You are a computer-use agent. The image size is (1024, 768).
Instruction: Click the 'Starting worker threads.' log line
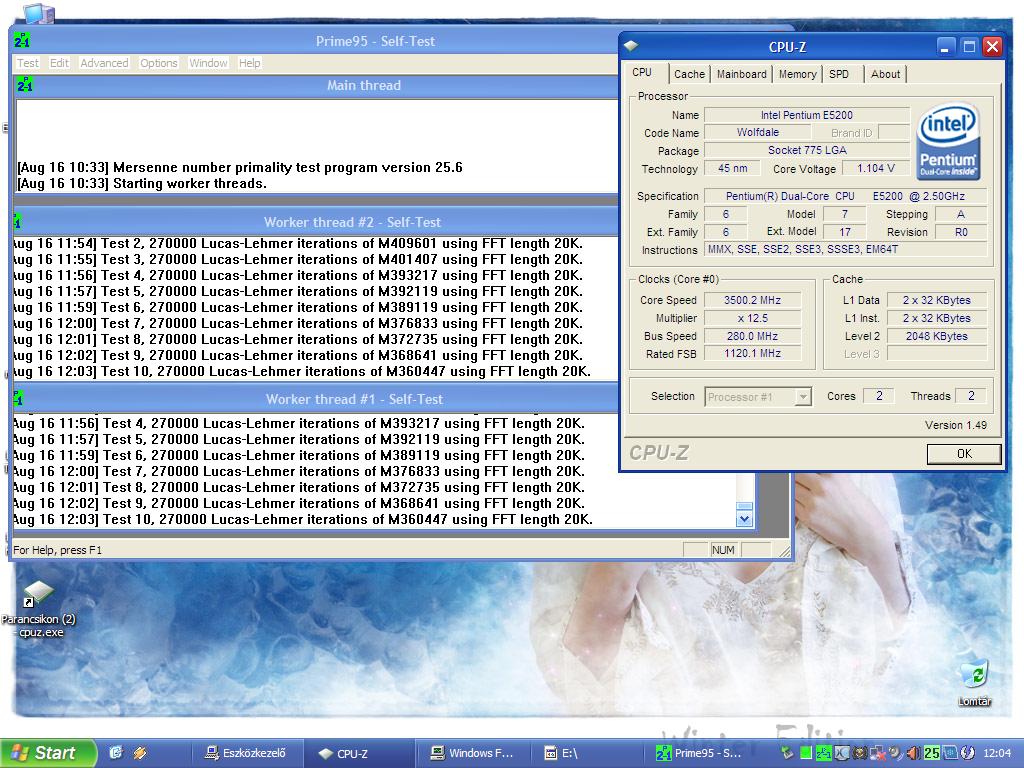(x=142, y=184)
